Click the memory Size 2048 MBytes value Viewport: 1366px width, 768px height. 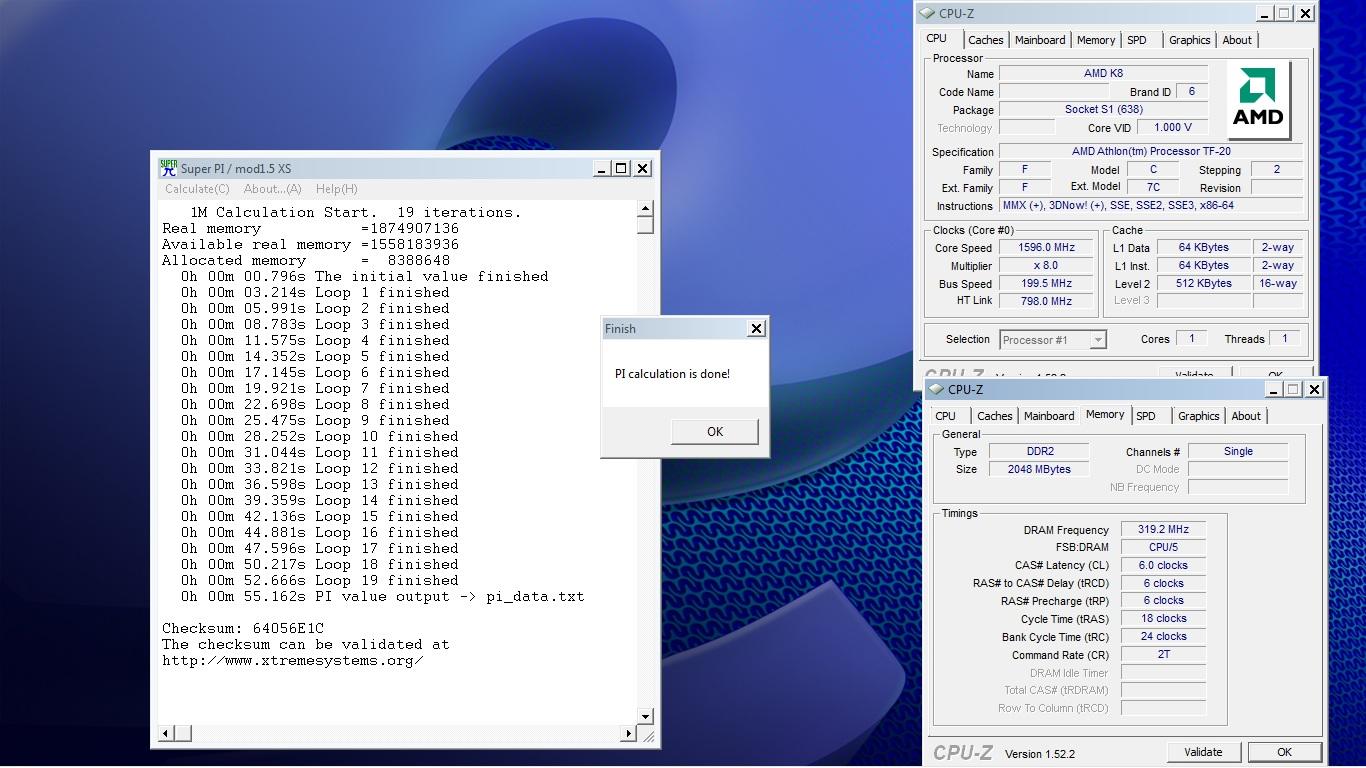[1040, 469]
